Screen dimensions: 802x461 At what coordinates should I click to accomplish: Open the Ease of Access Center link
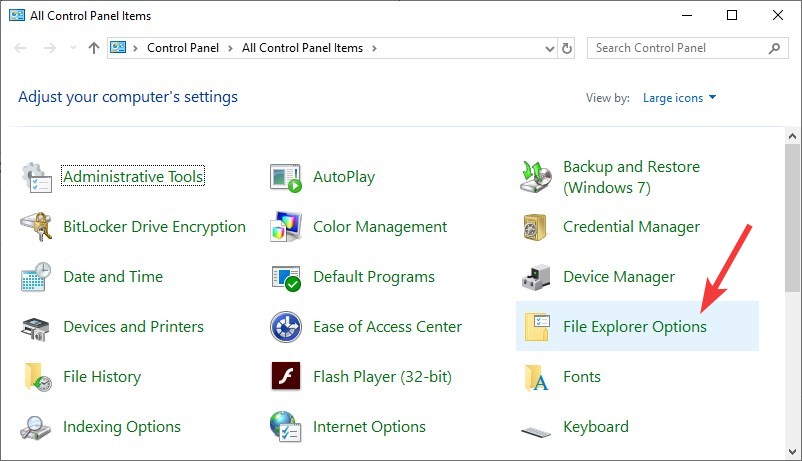(x=388, y=326)
